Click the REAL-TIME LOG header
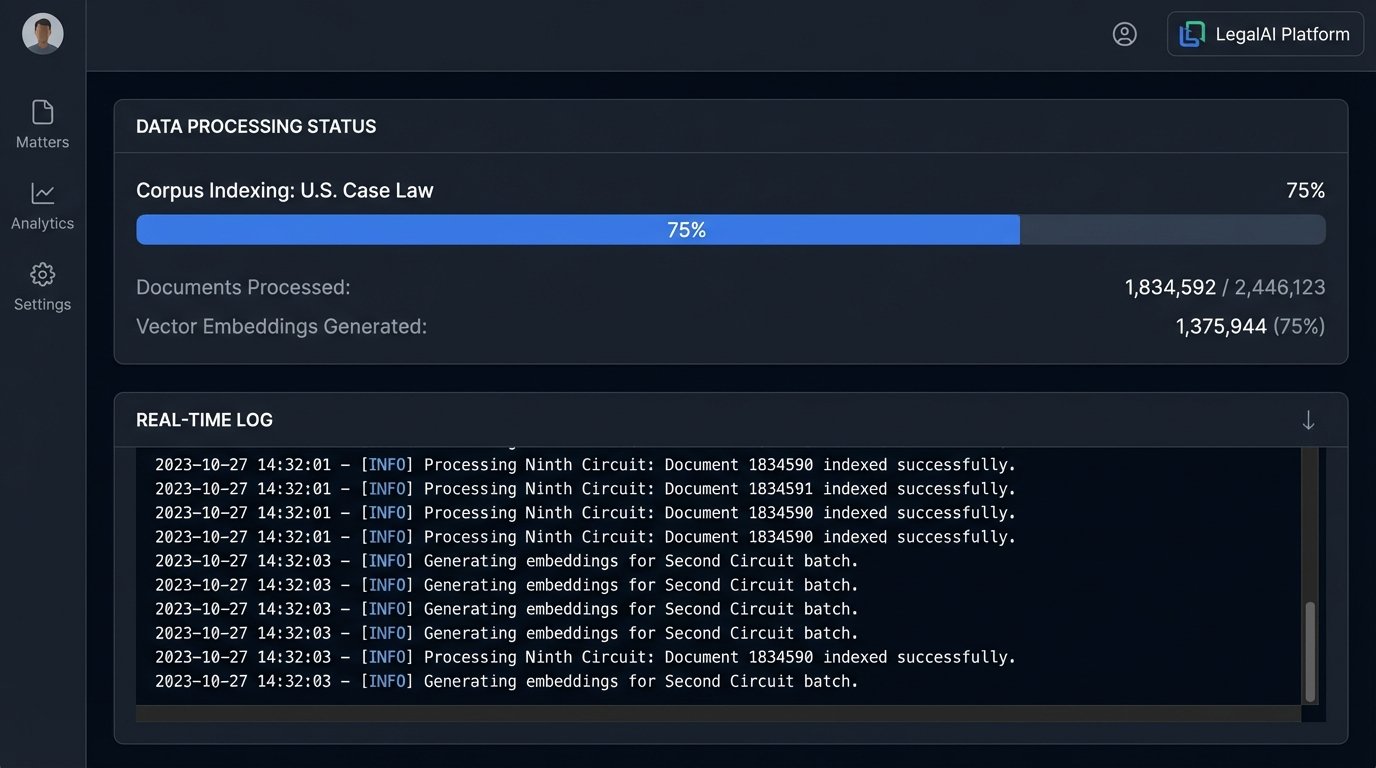This screenshot has height=768, width=1376. [204, 420]
